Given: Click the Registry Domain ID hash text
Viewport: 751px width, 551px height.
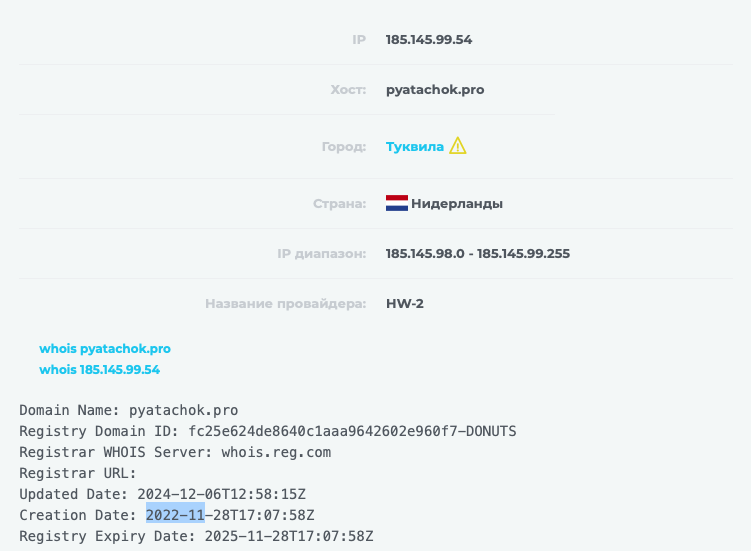Looking at the screenshot, I should tap(352, 431).
